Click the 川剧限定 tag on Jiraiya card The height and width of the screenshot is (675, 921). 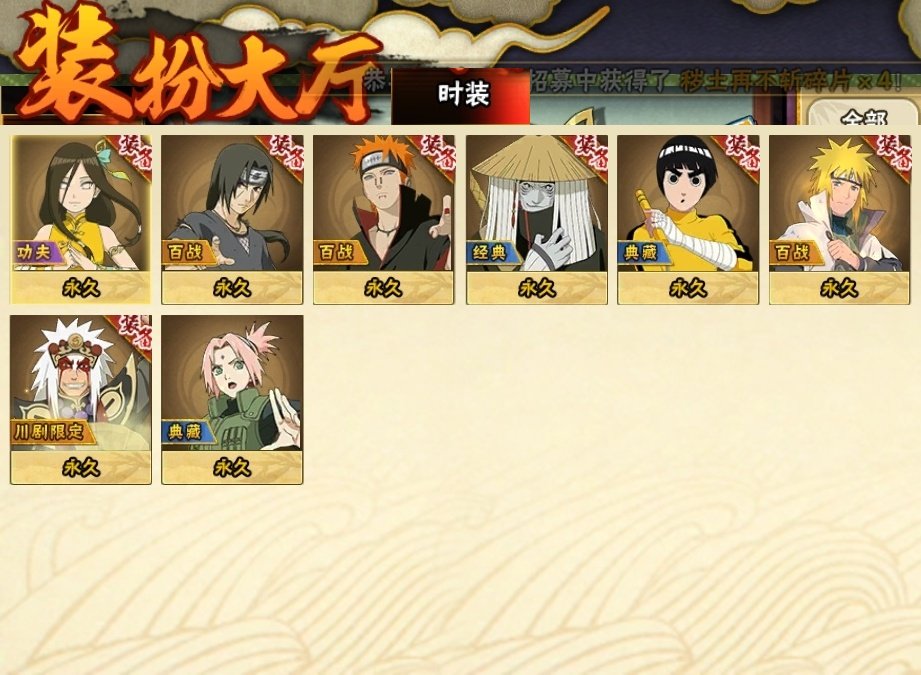(x=51, y=432)
